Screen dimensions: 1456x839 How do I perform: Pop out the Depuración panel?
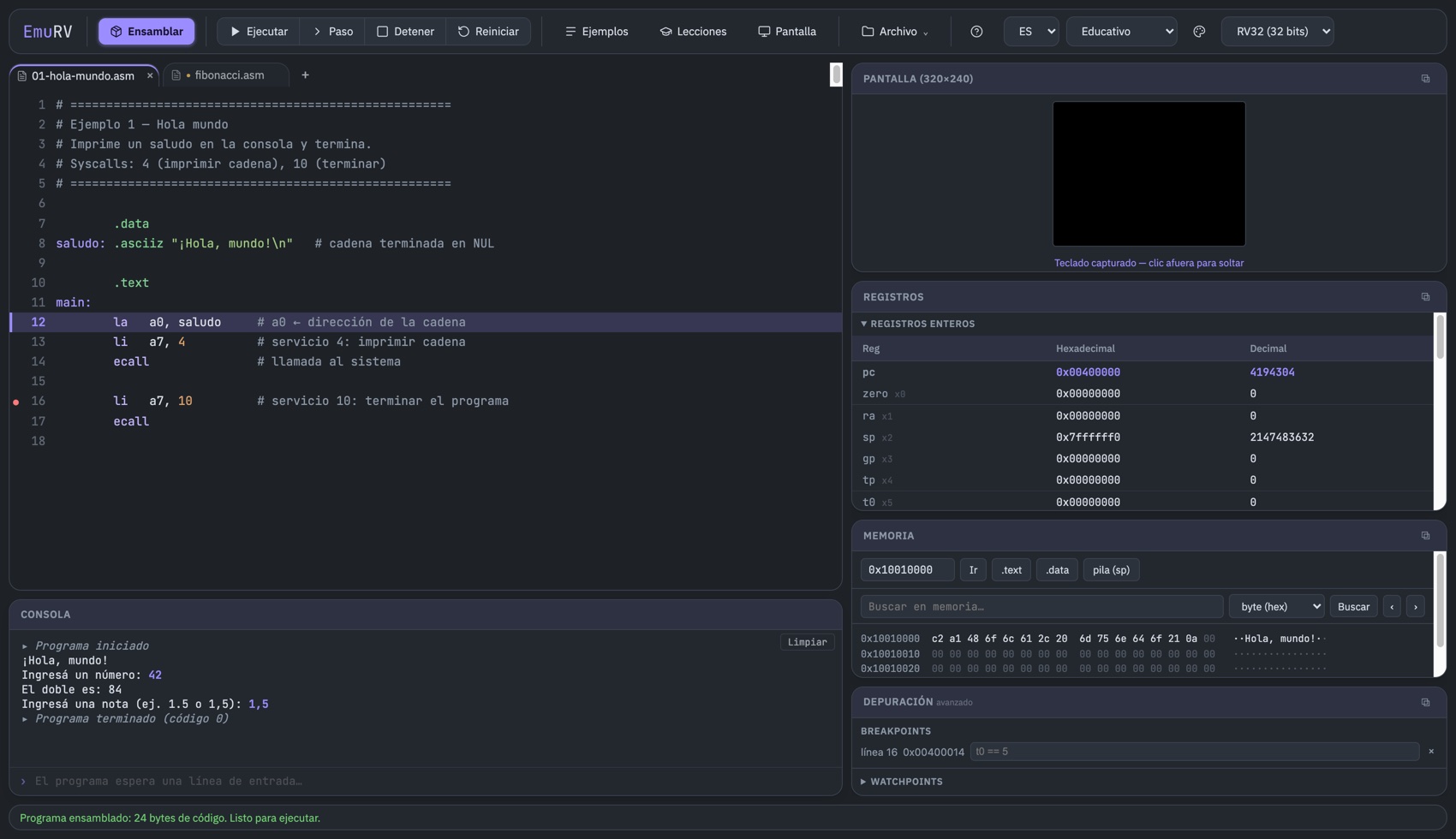(x=1425, y=703)
